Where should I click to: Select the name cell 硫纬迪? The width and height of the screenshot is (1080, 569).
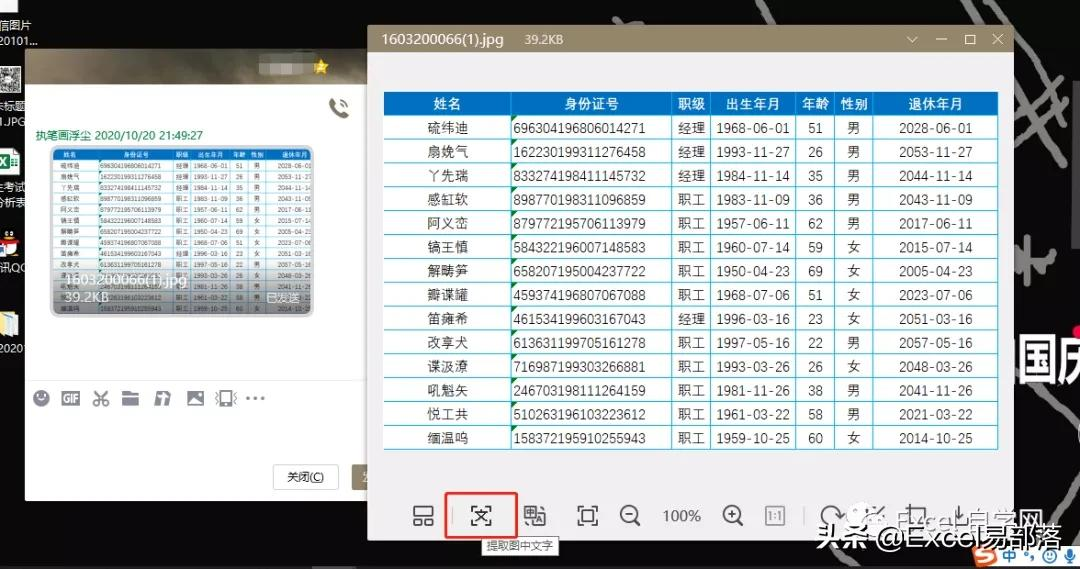[x=447, y=128]
